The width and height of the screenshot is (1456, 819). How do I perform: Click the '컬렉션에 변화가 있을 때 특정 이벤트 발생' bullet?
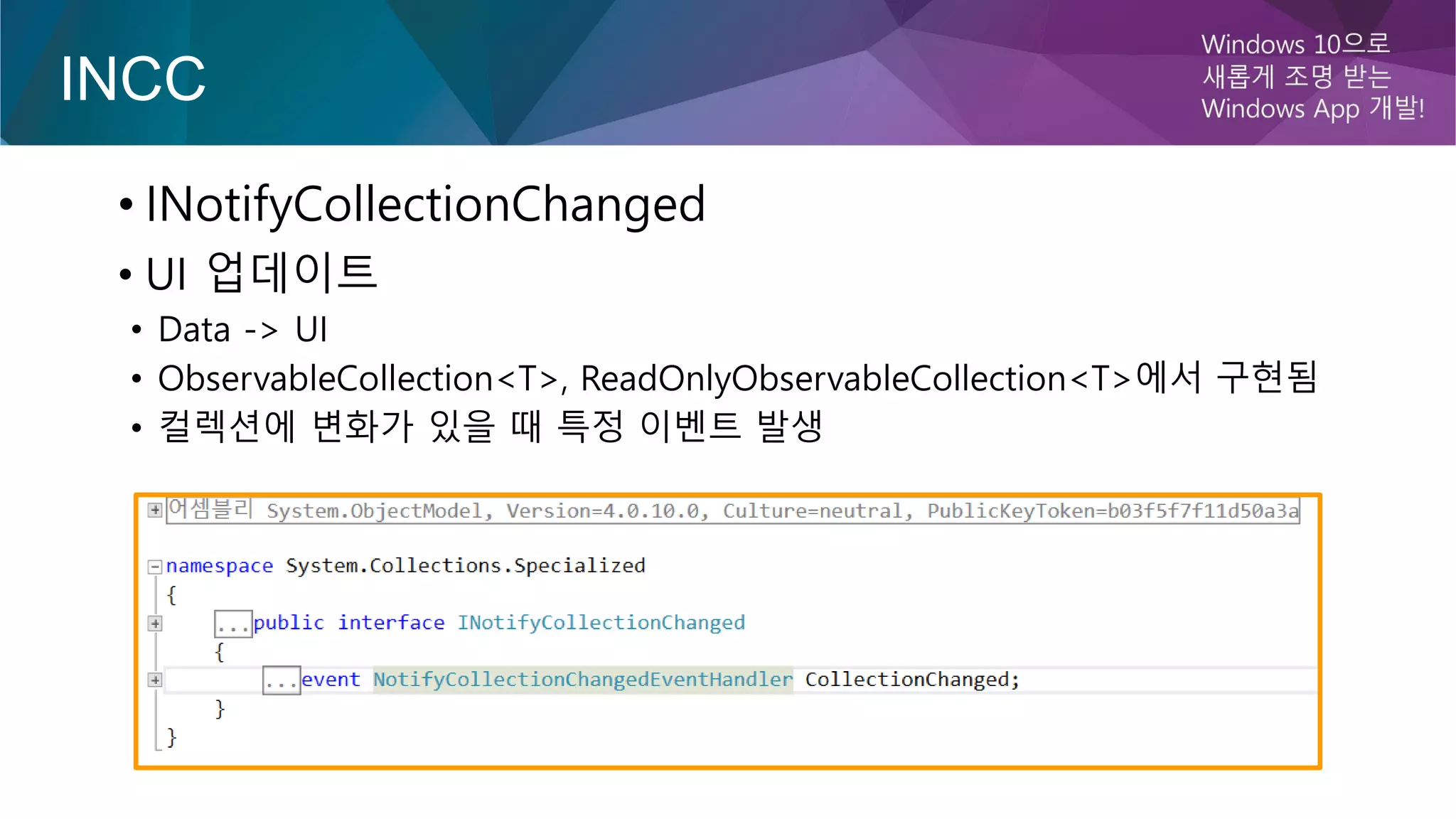pos(491,426)
